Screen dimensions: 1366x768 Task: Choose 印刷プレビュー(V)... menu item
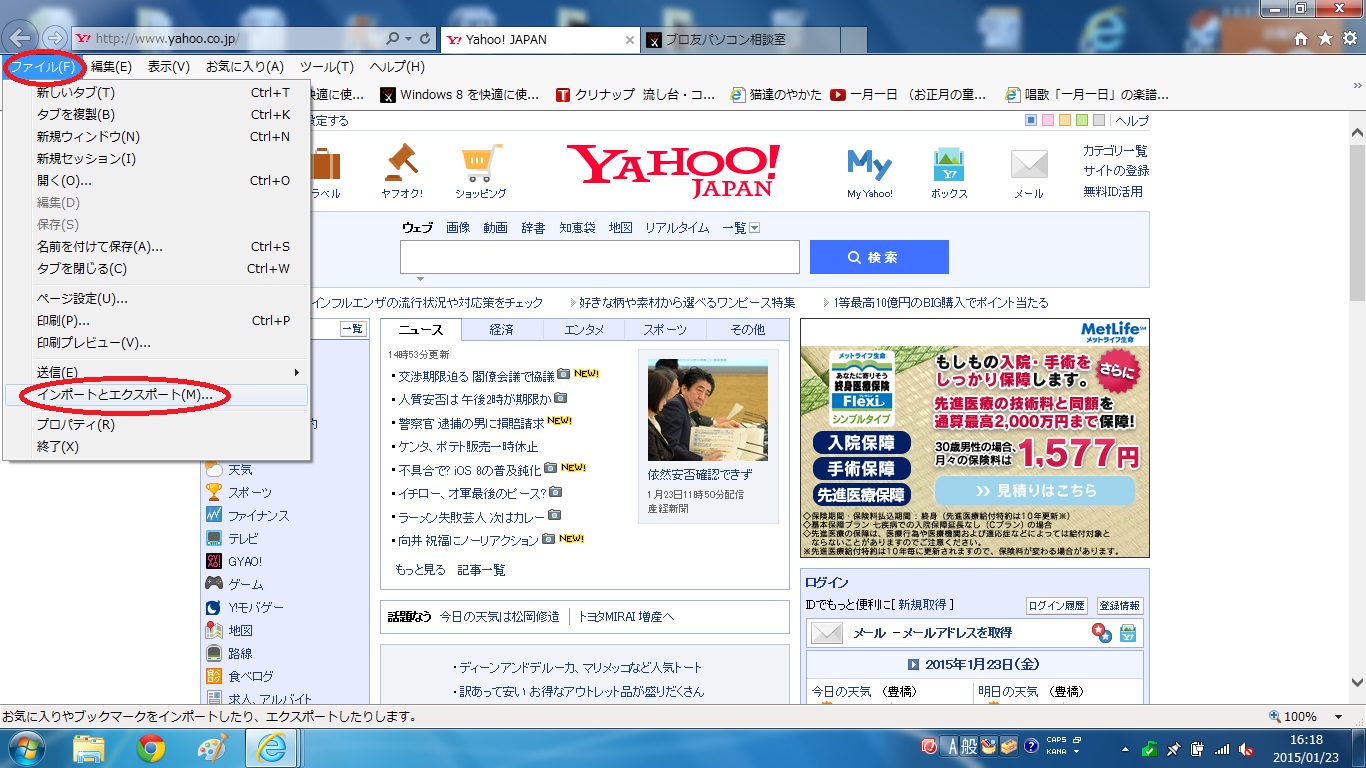click(156, 343)
